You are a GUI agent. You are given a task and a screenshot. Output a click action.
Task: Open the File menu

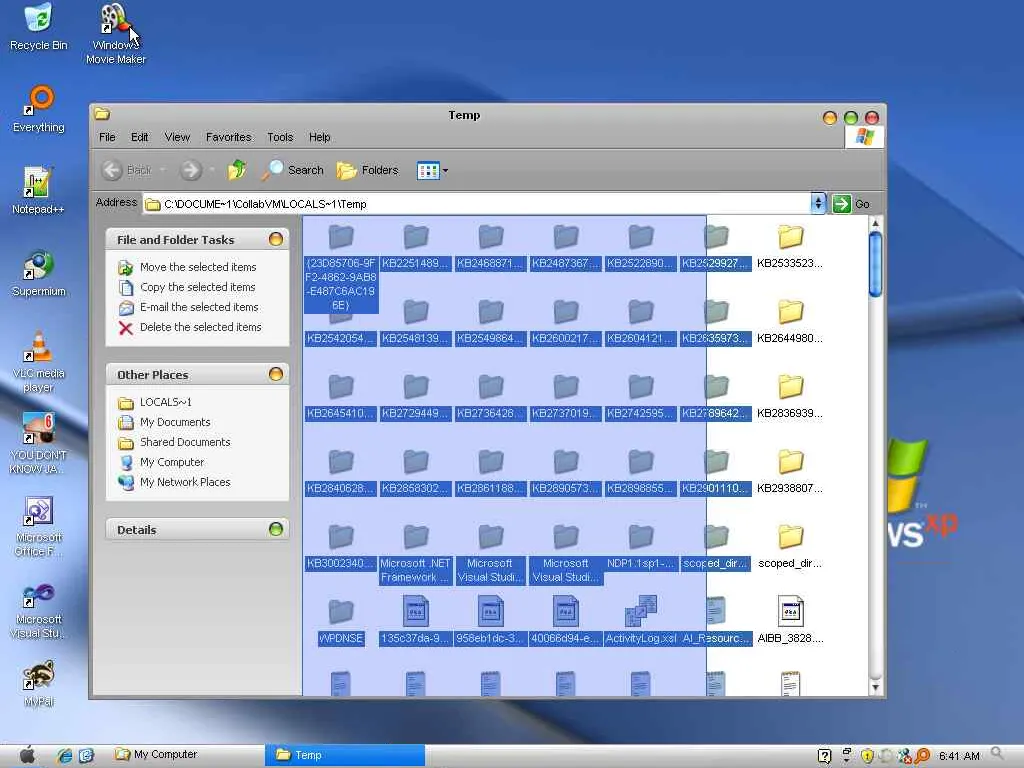coord(107,137)
